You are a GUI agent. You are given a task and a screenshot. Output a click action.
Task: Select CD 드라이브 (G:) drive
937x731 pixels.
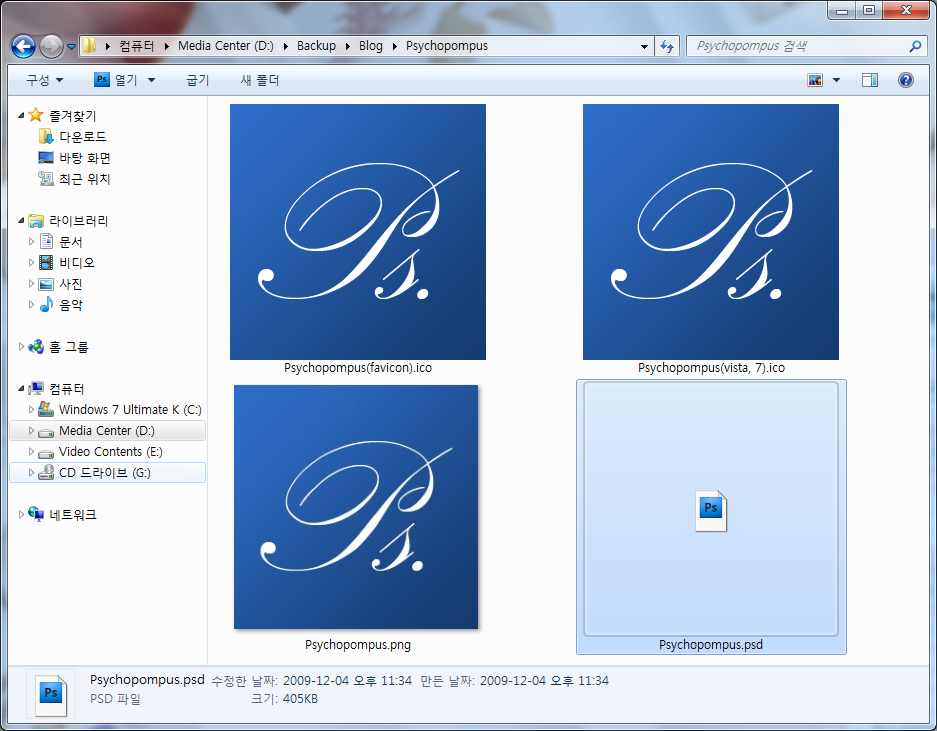[x=104, y=472]
